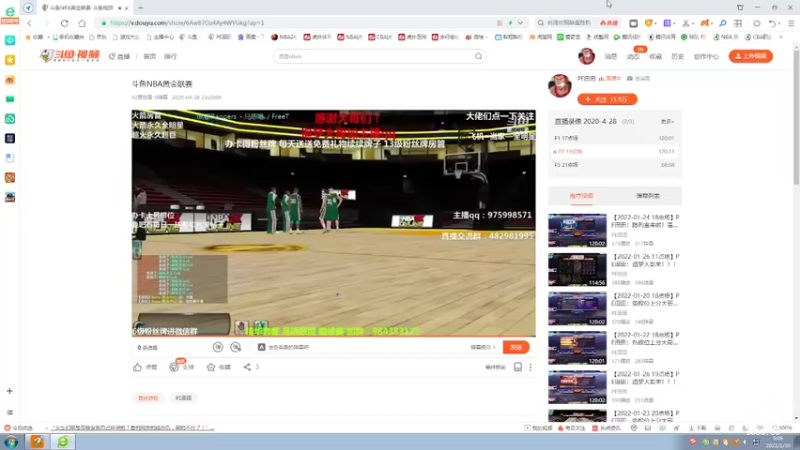Open the mobile-view icon below the player
800x450 pixels.
(517, 367)
